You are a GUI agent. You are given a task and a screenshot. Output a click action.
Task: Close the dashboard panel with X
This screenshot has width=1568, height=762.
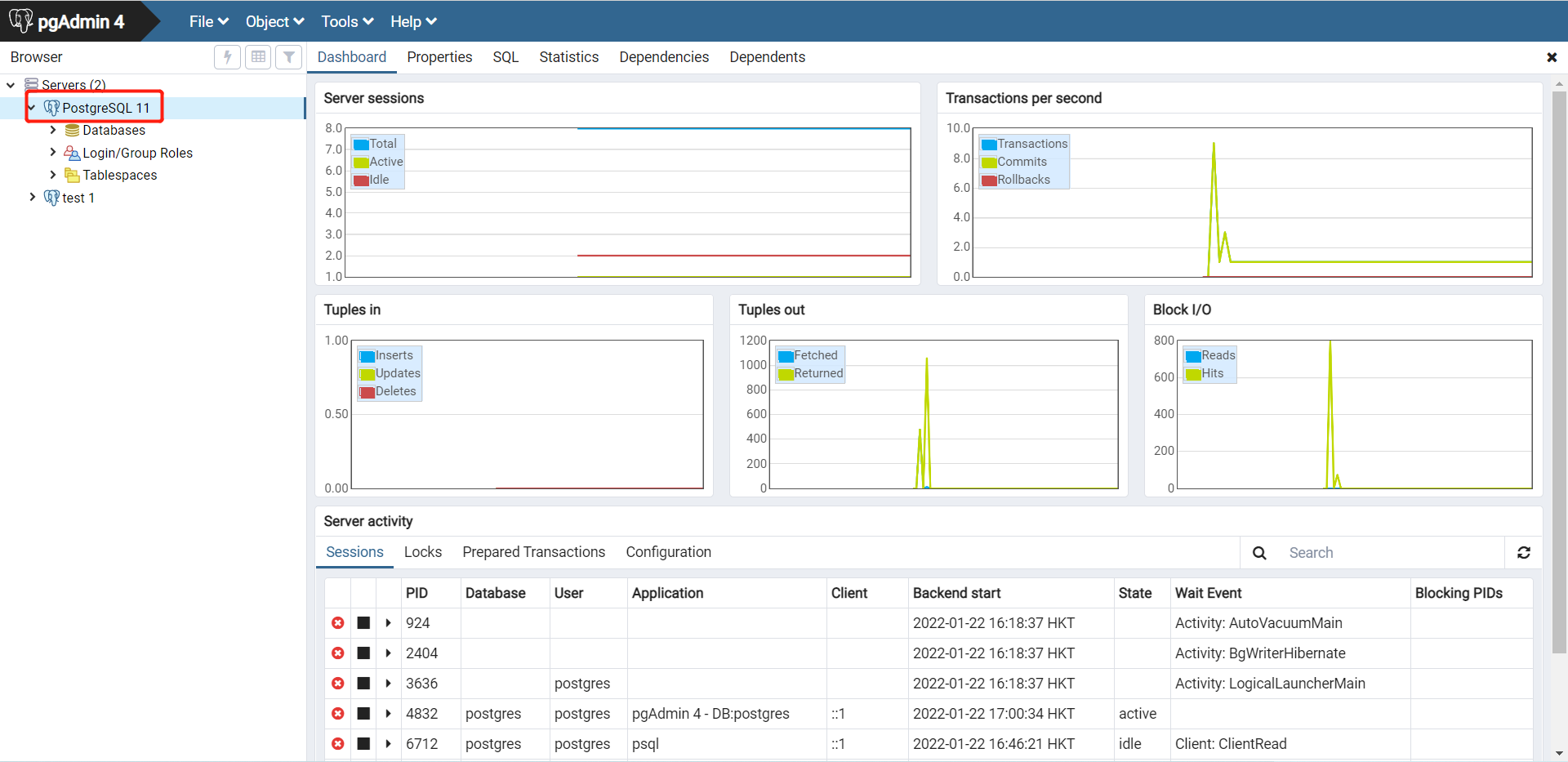[x=1552, y=57]
